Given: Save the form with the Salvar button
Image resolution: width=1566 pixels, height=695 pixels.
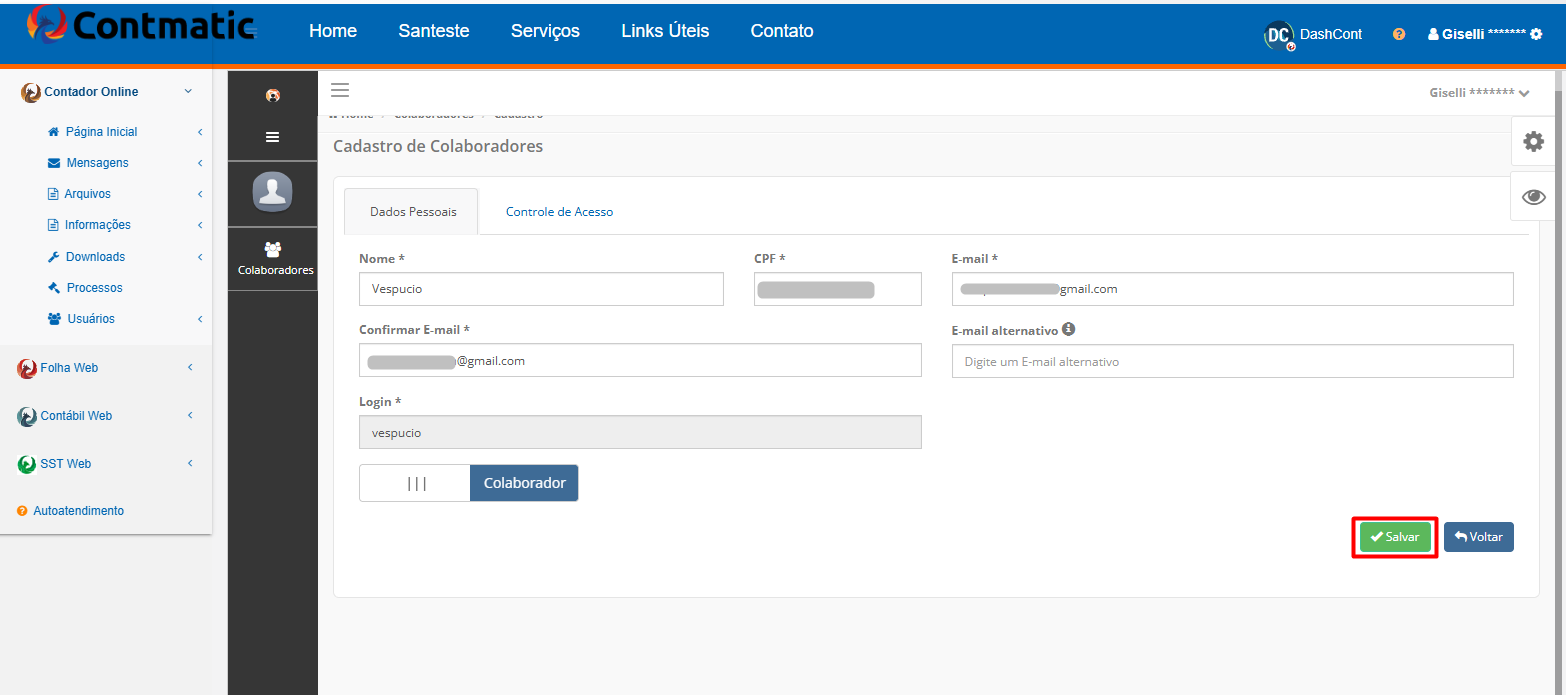Looking at the screenshot, I should 1395,537.
